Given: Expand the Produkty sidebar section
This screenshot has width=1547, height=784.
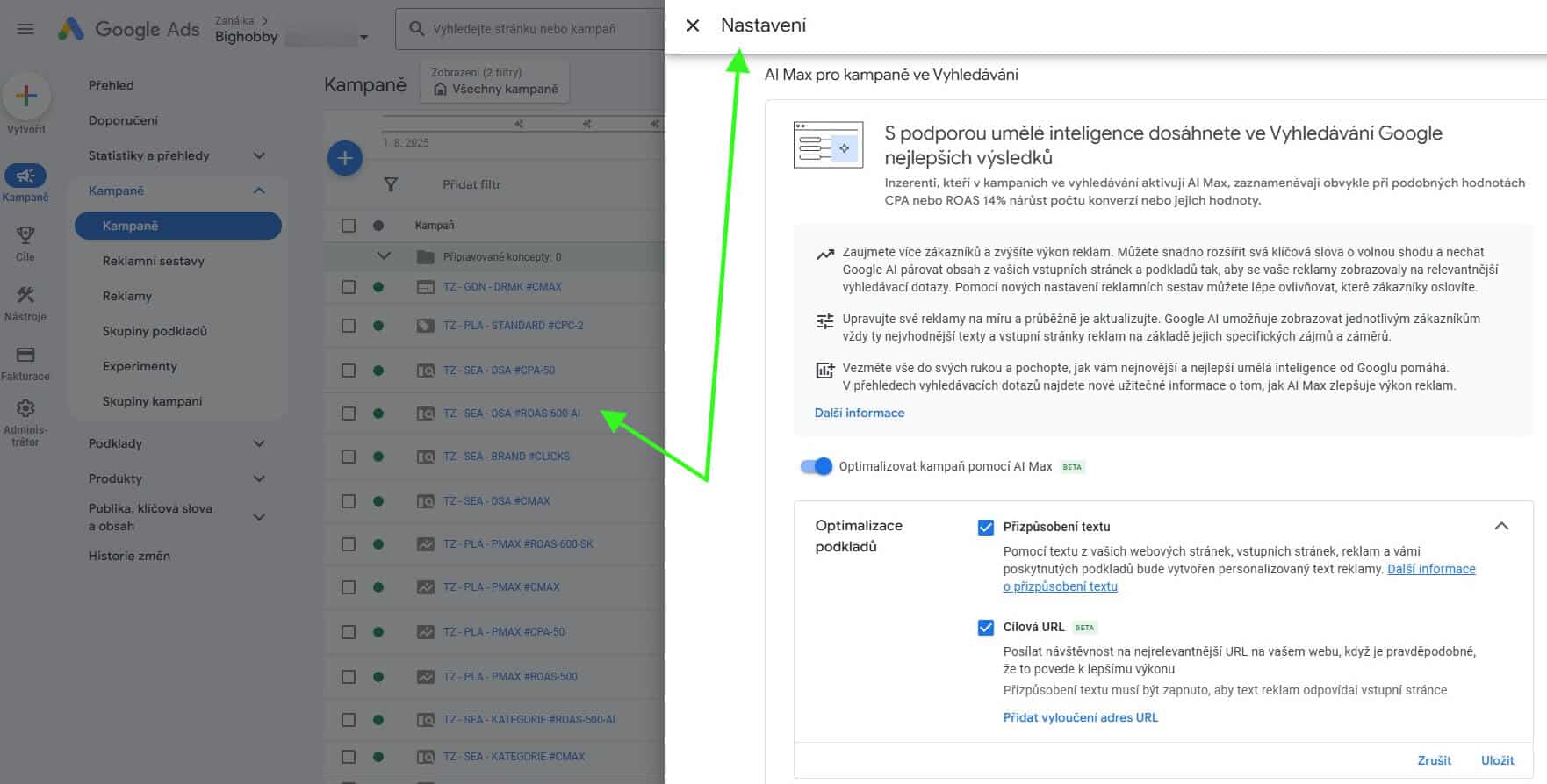Looking at the screenshot, I should tap(259, 478).
